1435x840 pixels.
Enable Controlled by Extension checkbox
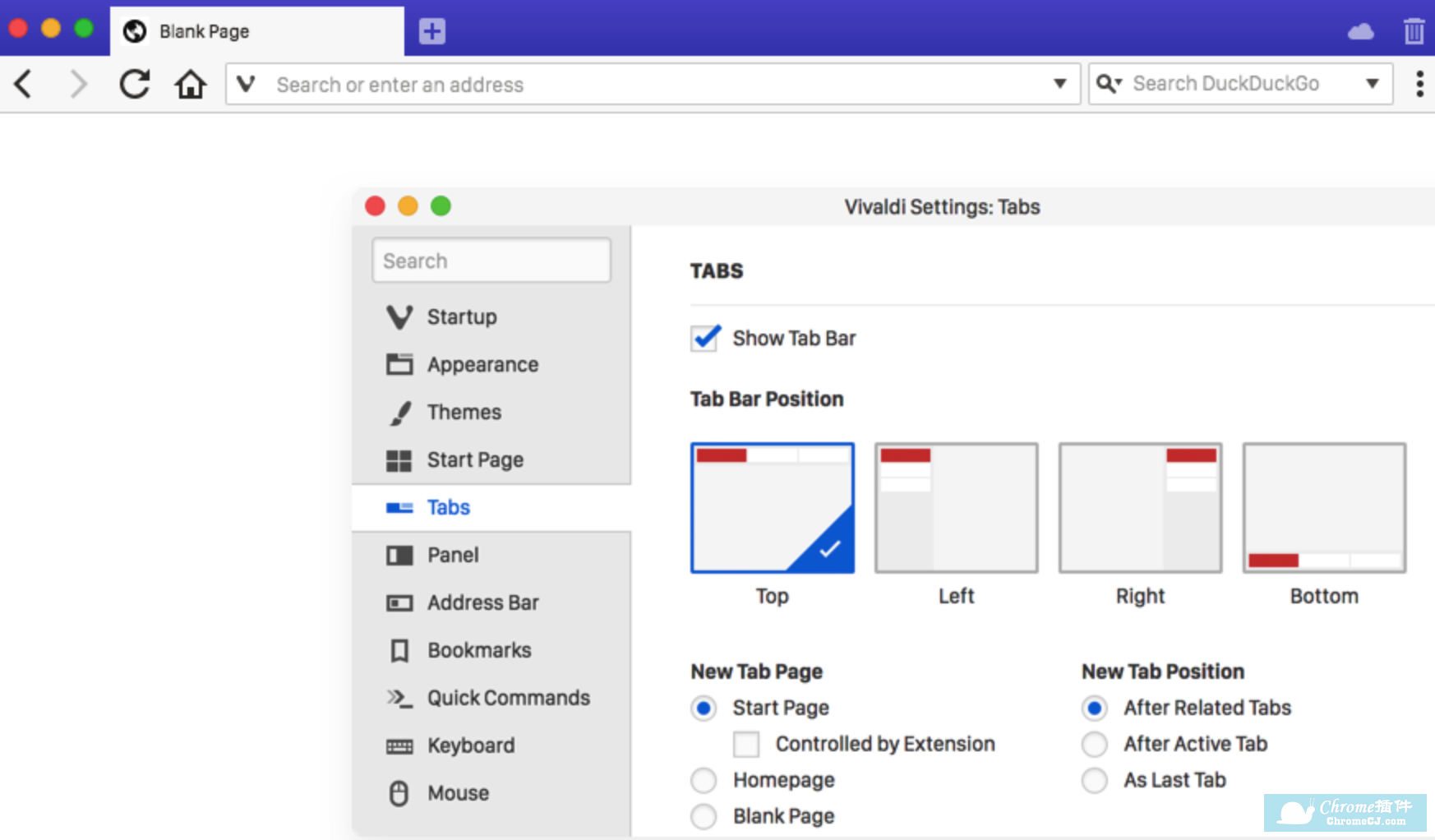746,744
